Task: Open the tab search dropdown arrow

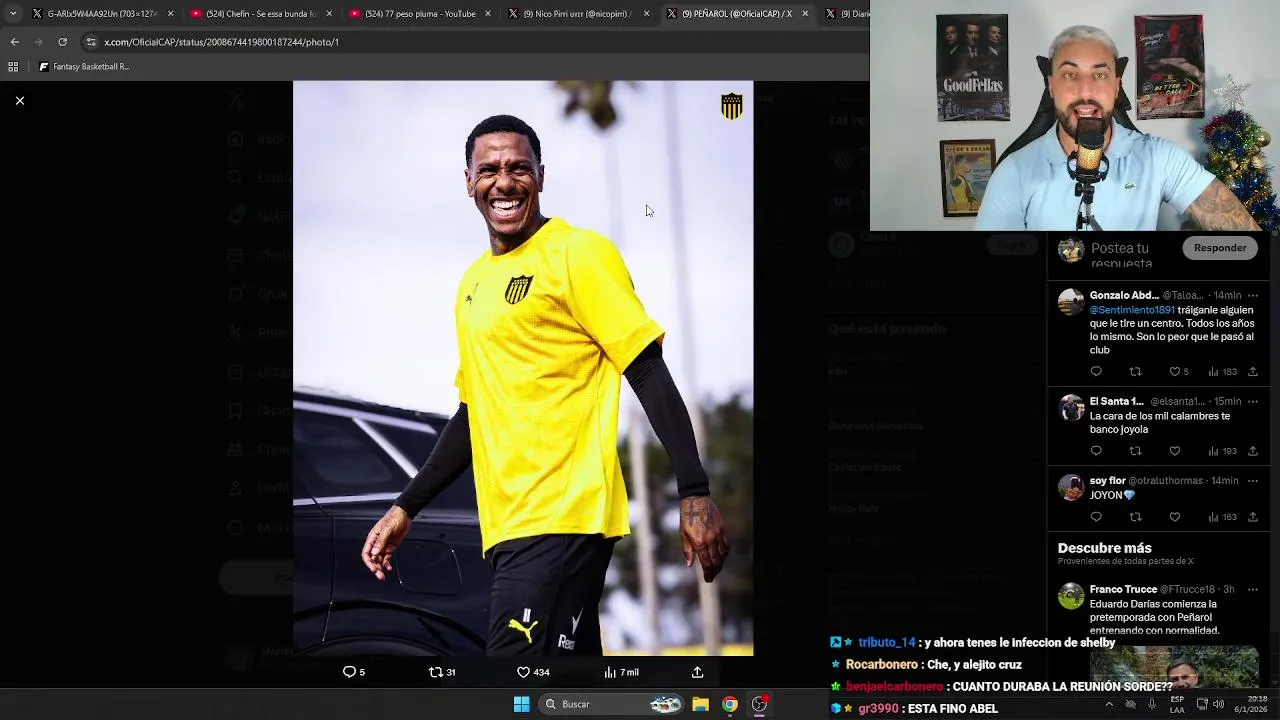Action: pyautogui.click(x=12, y=14)
